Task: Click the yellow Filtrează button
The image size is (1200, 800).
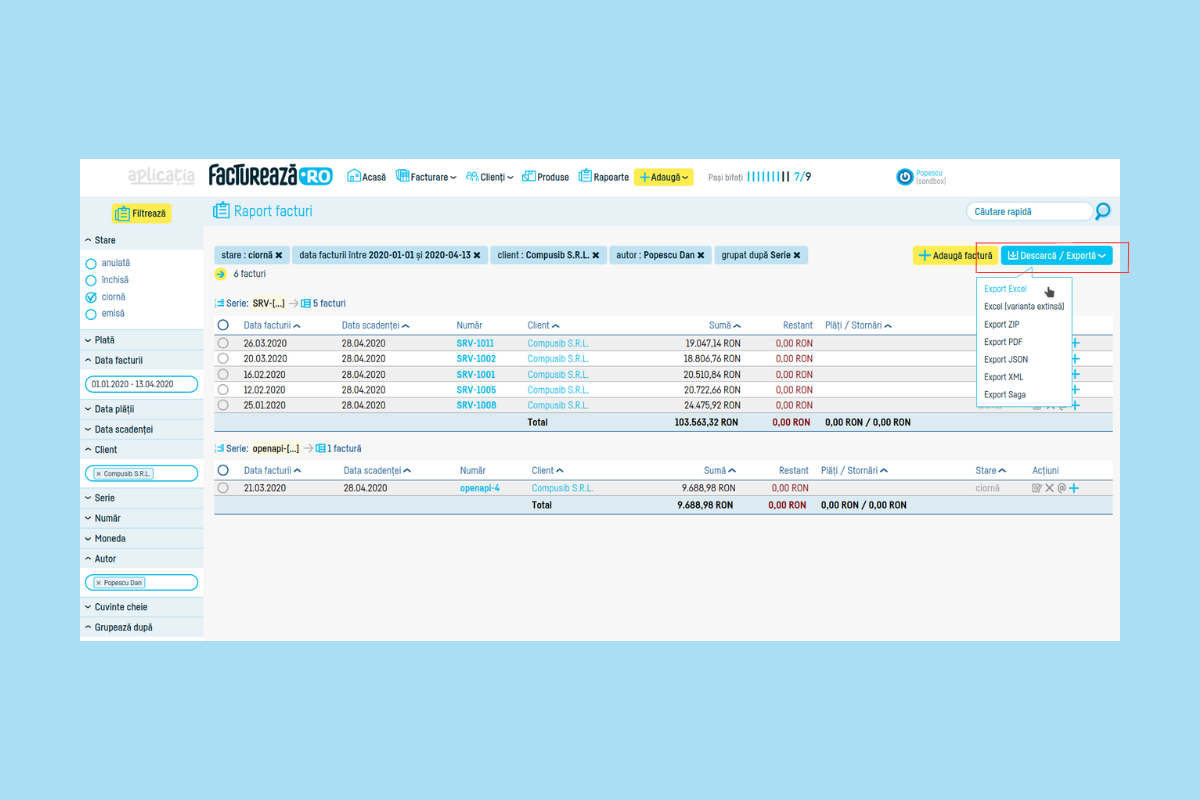Action: [x=141, y=213]
